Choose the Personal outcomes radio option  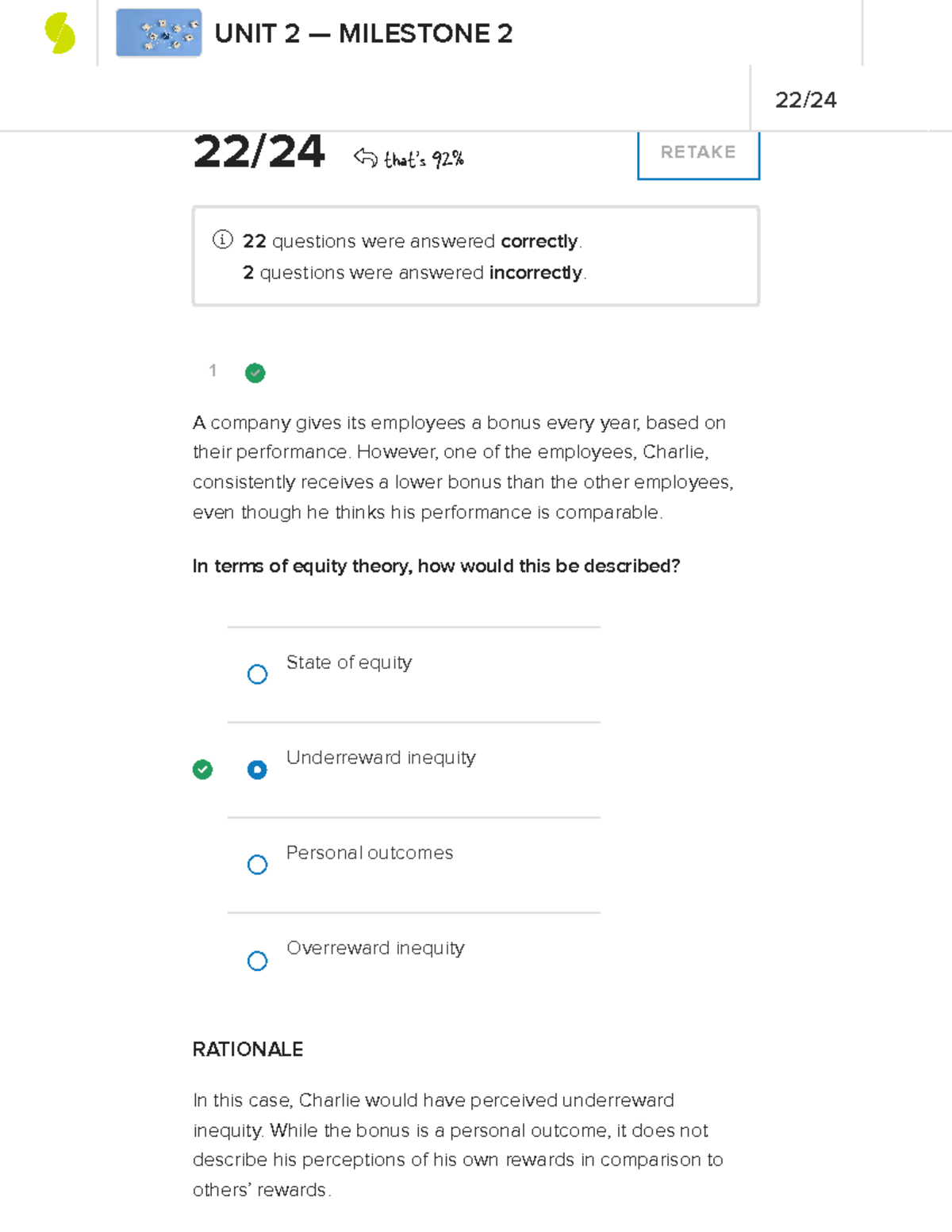click(257, 865)
